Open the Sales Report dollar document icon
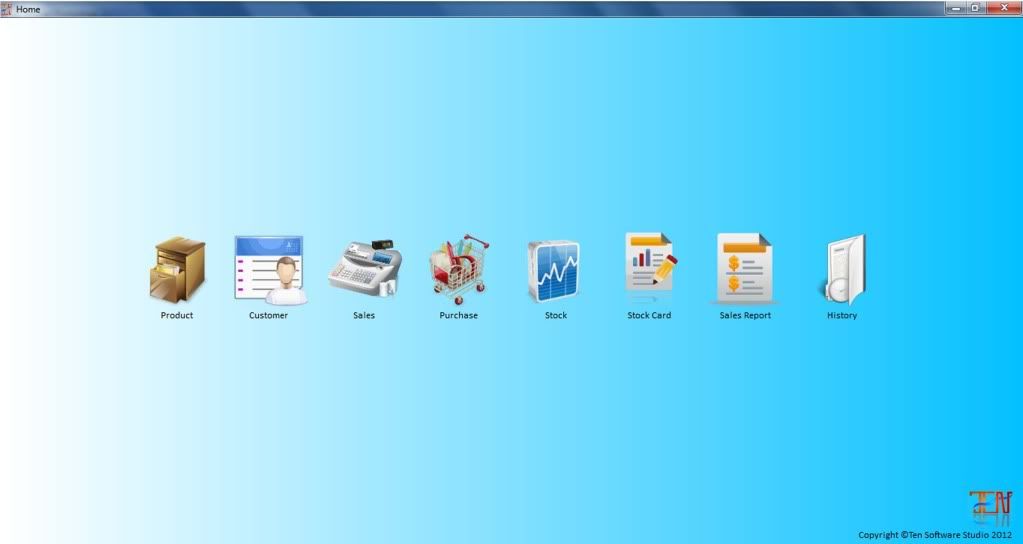The height and width of the screenshot is (544, 1023). 744,268
